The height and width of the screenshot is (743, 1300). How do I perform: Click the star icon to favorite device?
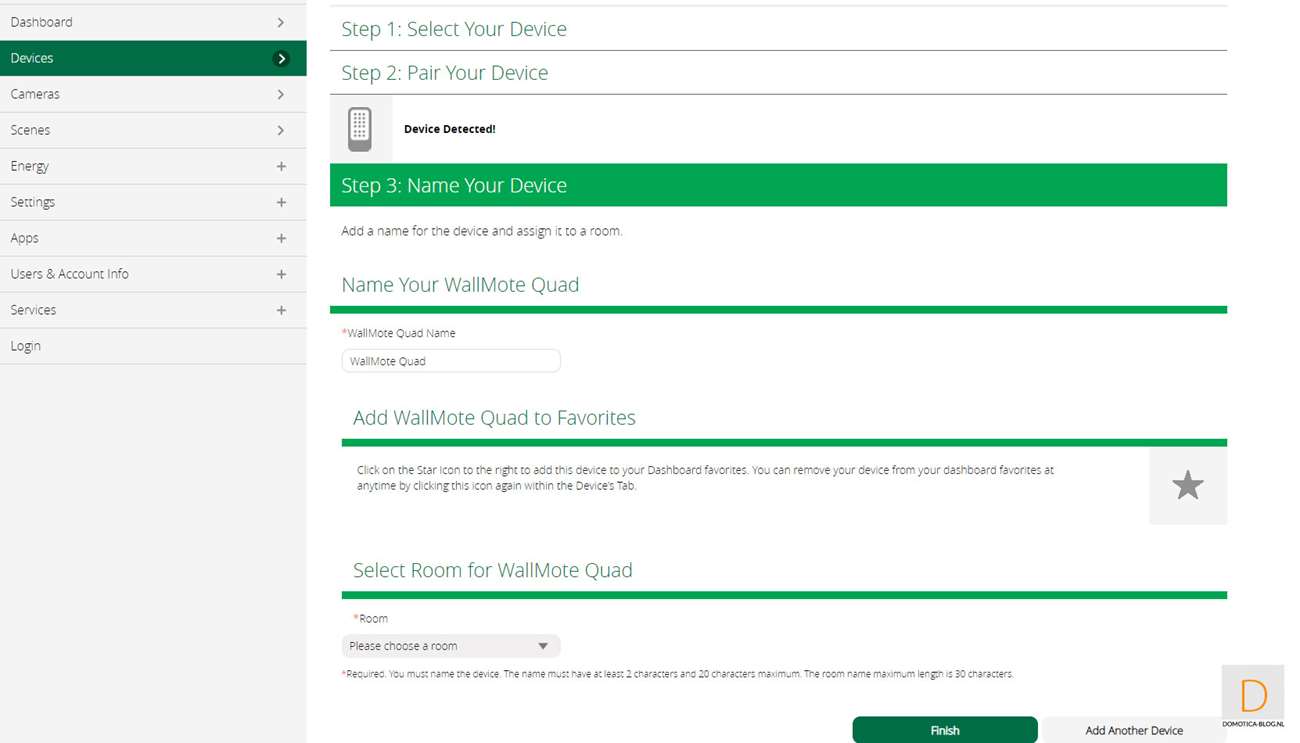click(x=1187, y=486)
